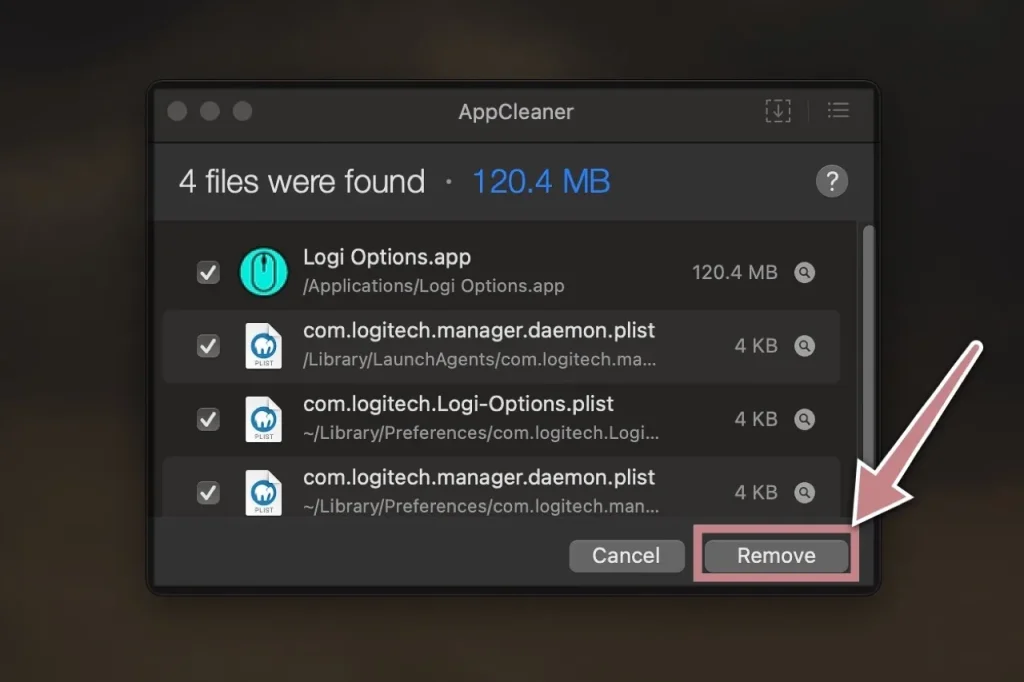Select the Logi Options.app file name
This screenshot has width=1024, height=682.
click(387, 257)
